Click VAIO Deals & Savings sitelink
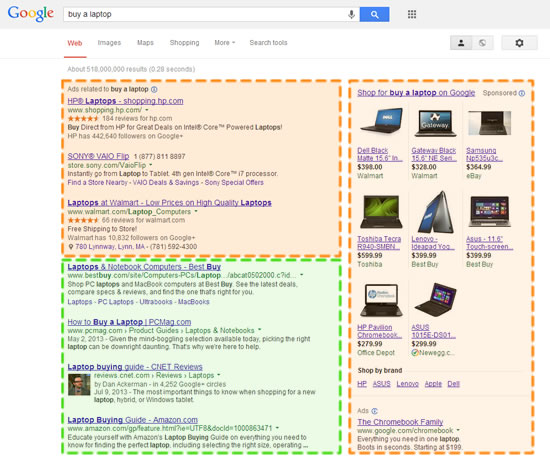 click(x=166, y=183)
